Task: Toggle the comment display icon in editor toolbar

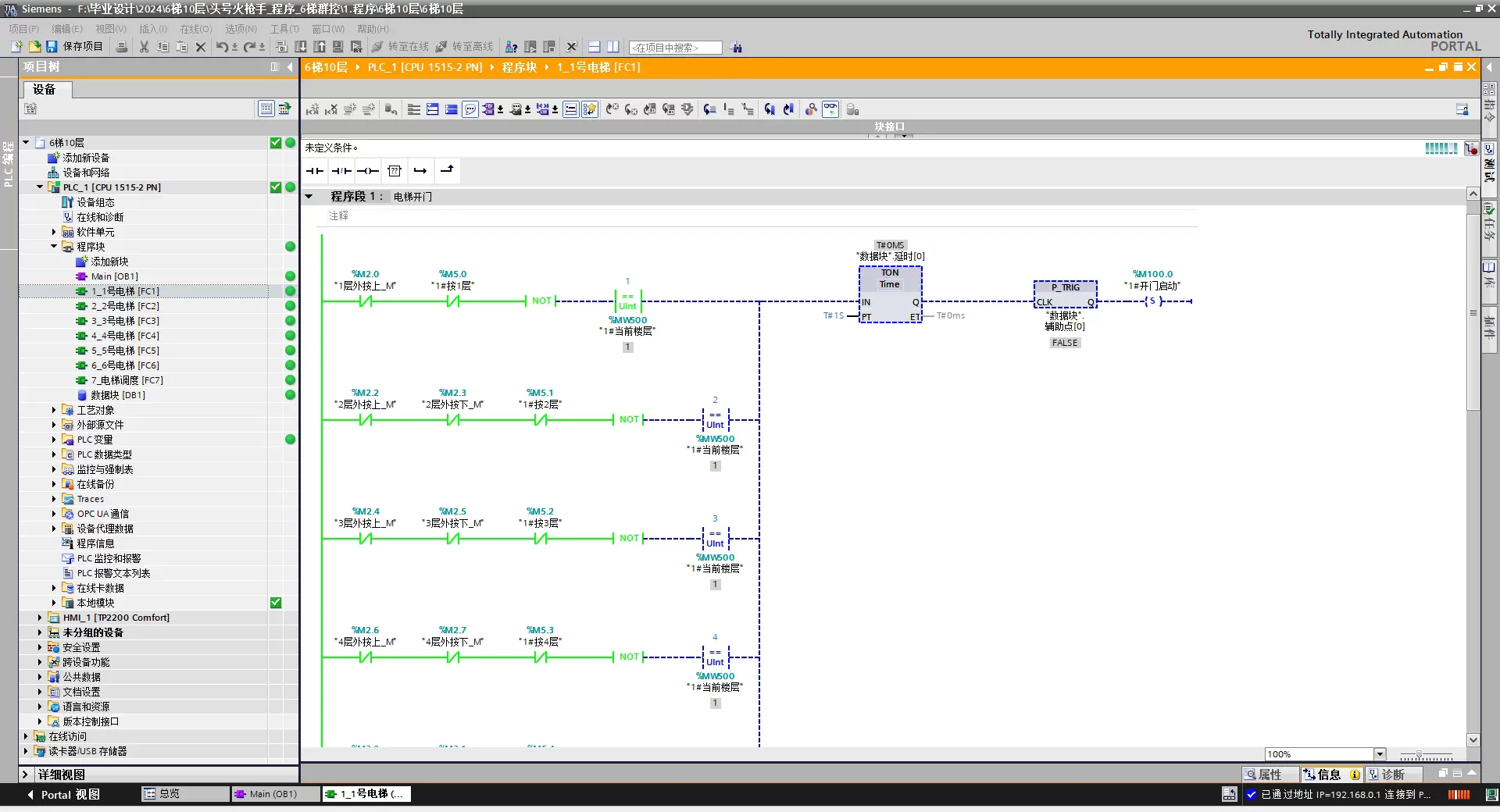Action: click(470, 109)
